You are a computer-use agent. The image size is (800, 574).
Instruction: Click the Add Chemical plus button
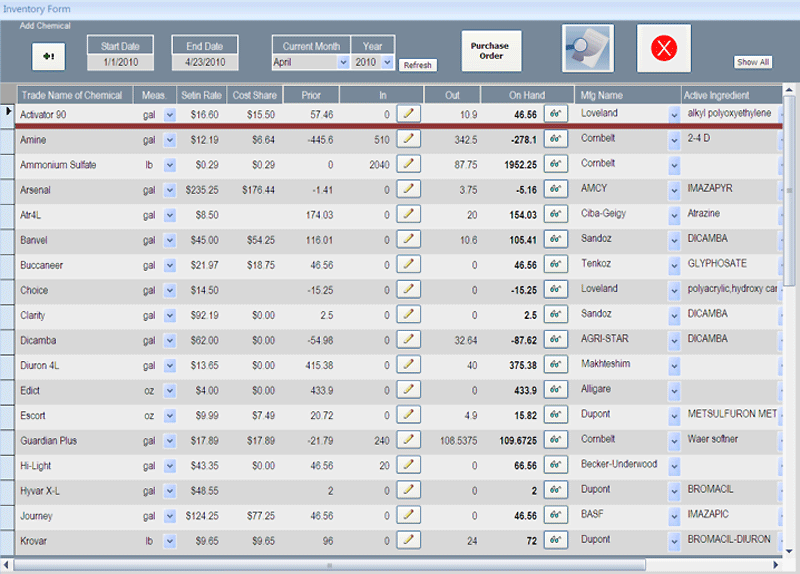48,56
